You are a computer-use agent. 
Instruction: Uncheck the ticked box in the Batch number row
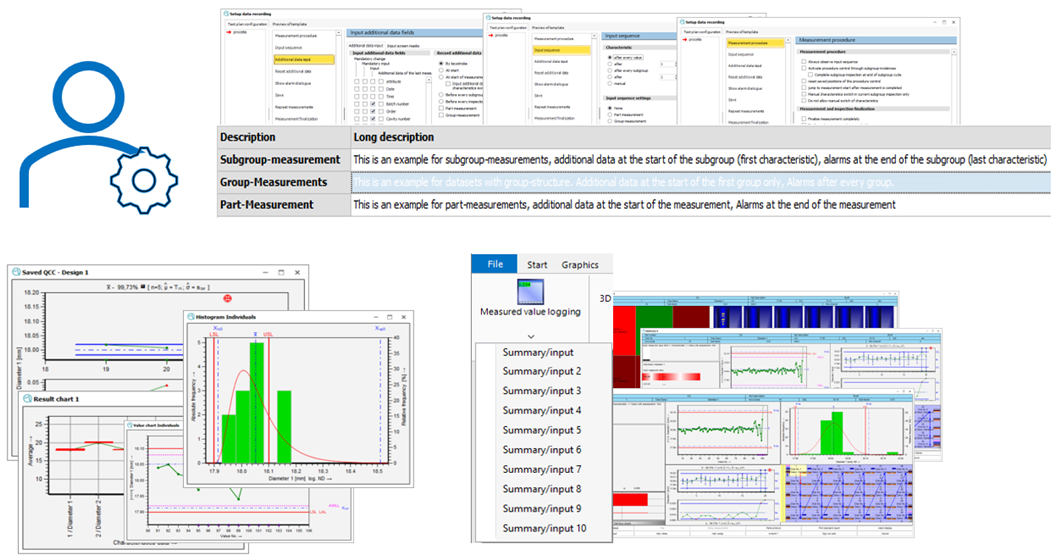point(374,104)
